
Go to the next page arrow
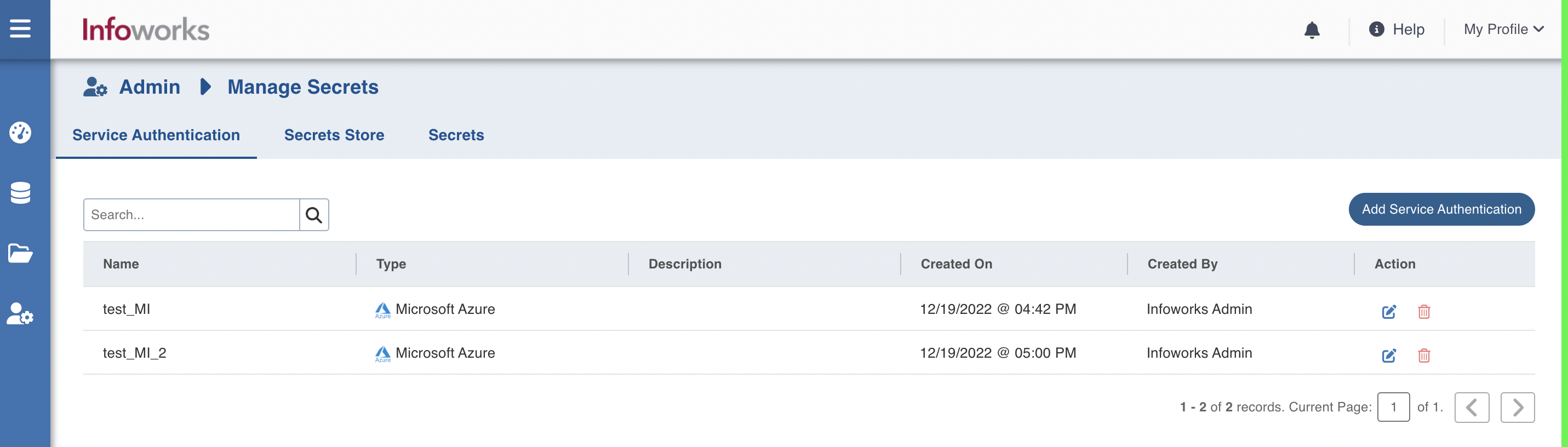pos(1517,408)
